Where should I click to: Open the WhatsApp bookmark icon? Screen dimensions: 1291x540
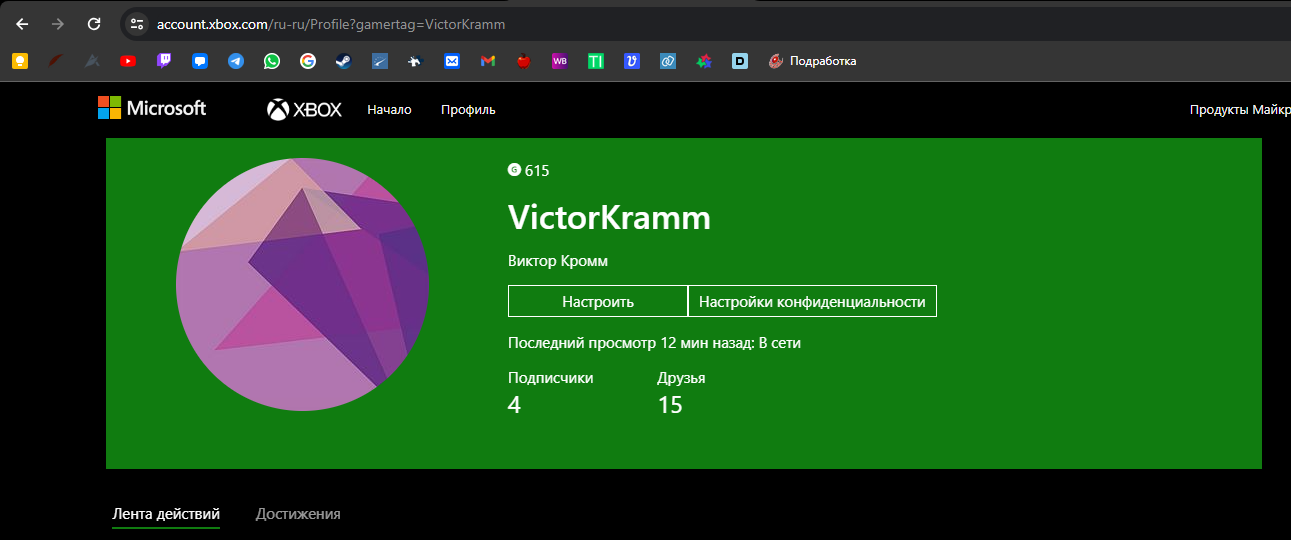point(272,61)
